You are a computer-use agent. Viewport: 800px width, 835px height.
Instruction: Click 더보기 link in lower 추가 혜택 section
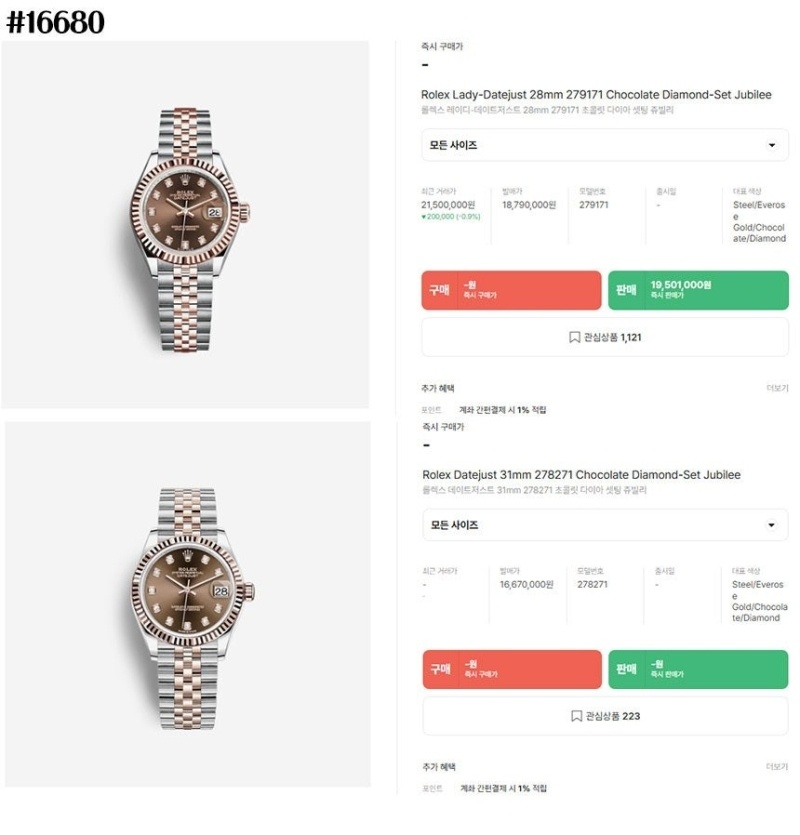pyautogui.click(x=777, y=767)
